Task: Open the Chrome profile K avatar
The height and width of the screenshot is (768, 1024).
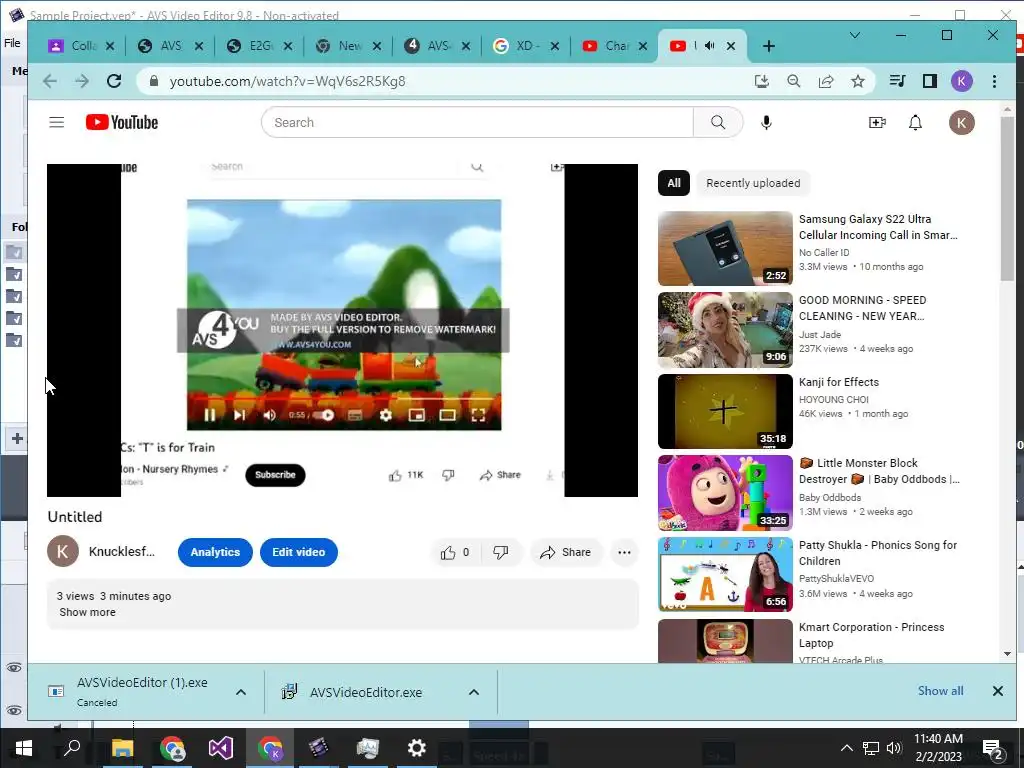Action: (x=961, y=81)
